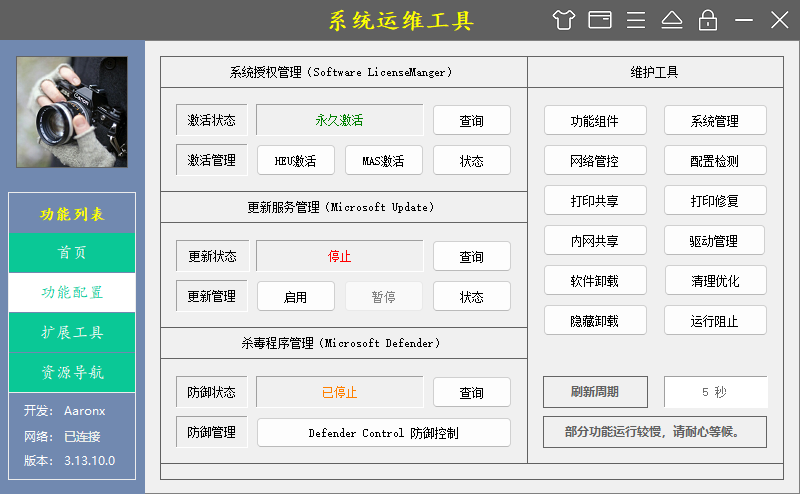Click the 防御管理 label
Screen dimensions: 800x494
[x=212, y=432]
